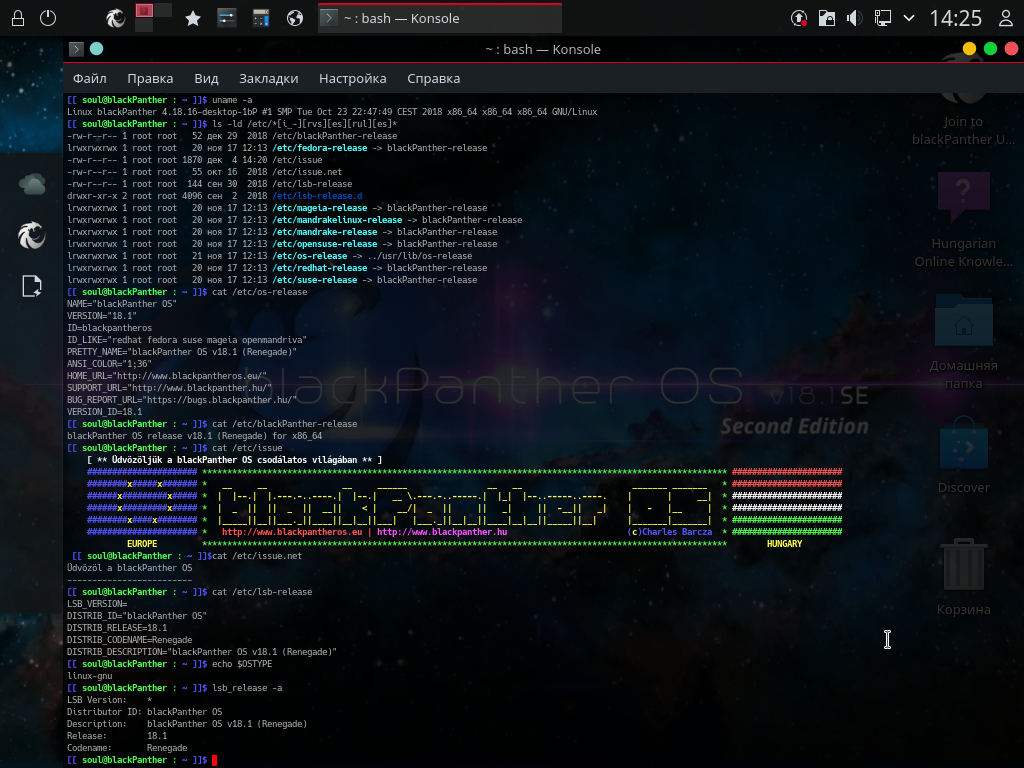Click the /etc/fedora-release symlink entry
Screen dimensions: 1024x768
(320, 148)
